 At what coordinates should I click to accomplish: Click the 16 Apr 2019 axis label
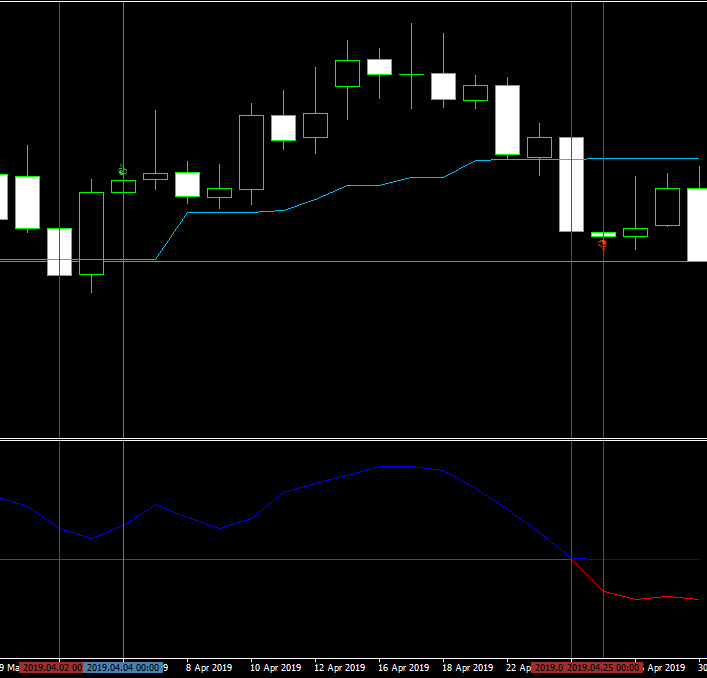click(x=404, y=668)
